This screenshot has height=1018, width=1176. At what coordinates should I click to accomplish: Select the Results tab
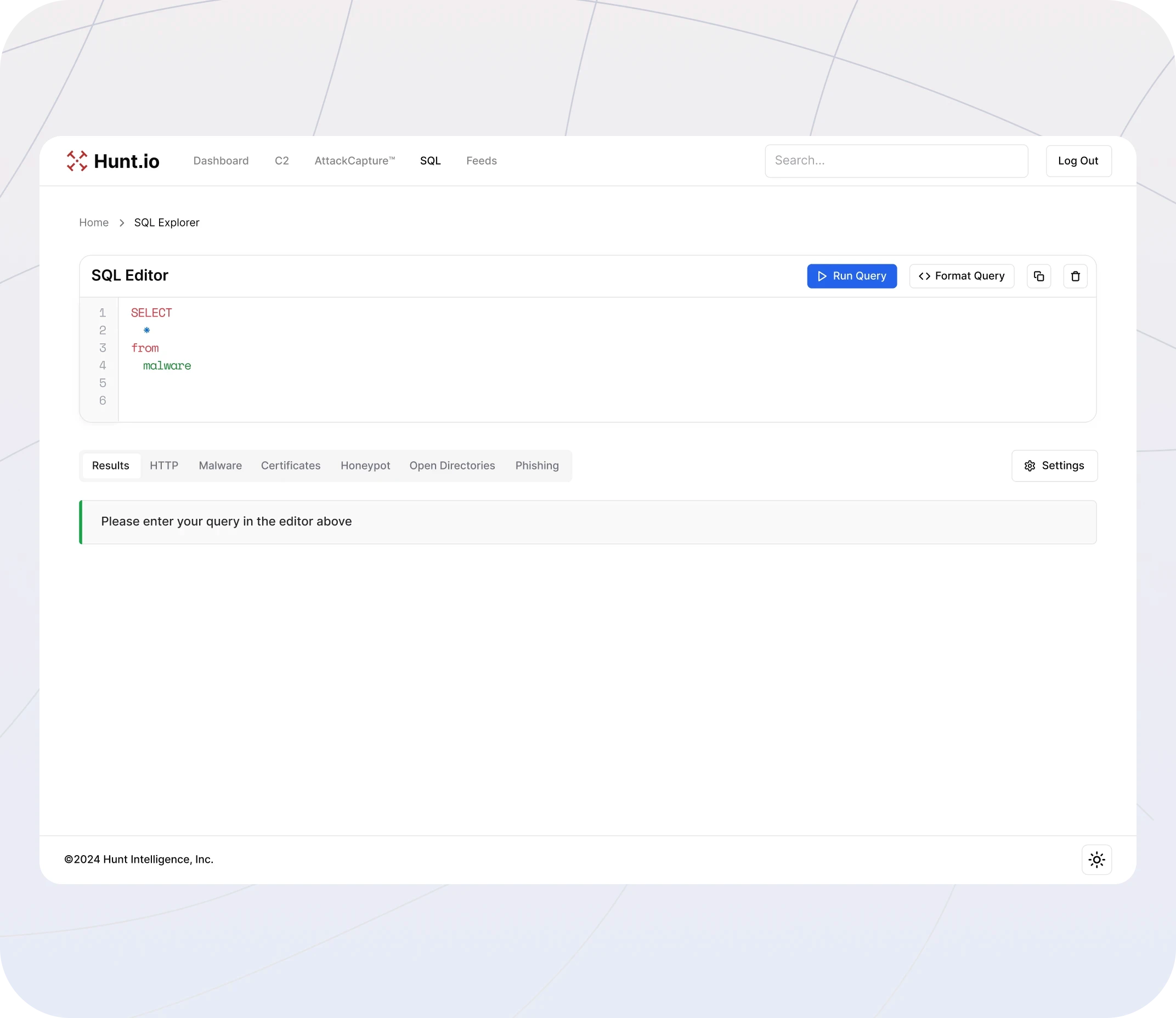111,466
